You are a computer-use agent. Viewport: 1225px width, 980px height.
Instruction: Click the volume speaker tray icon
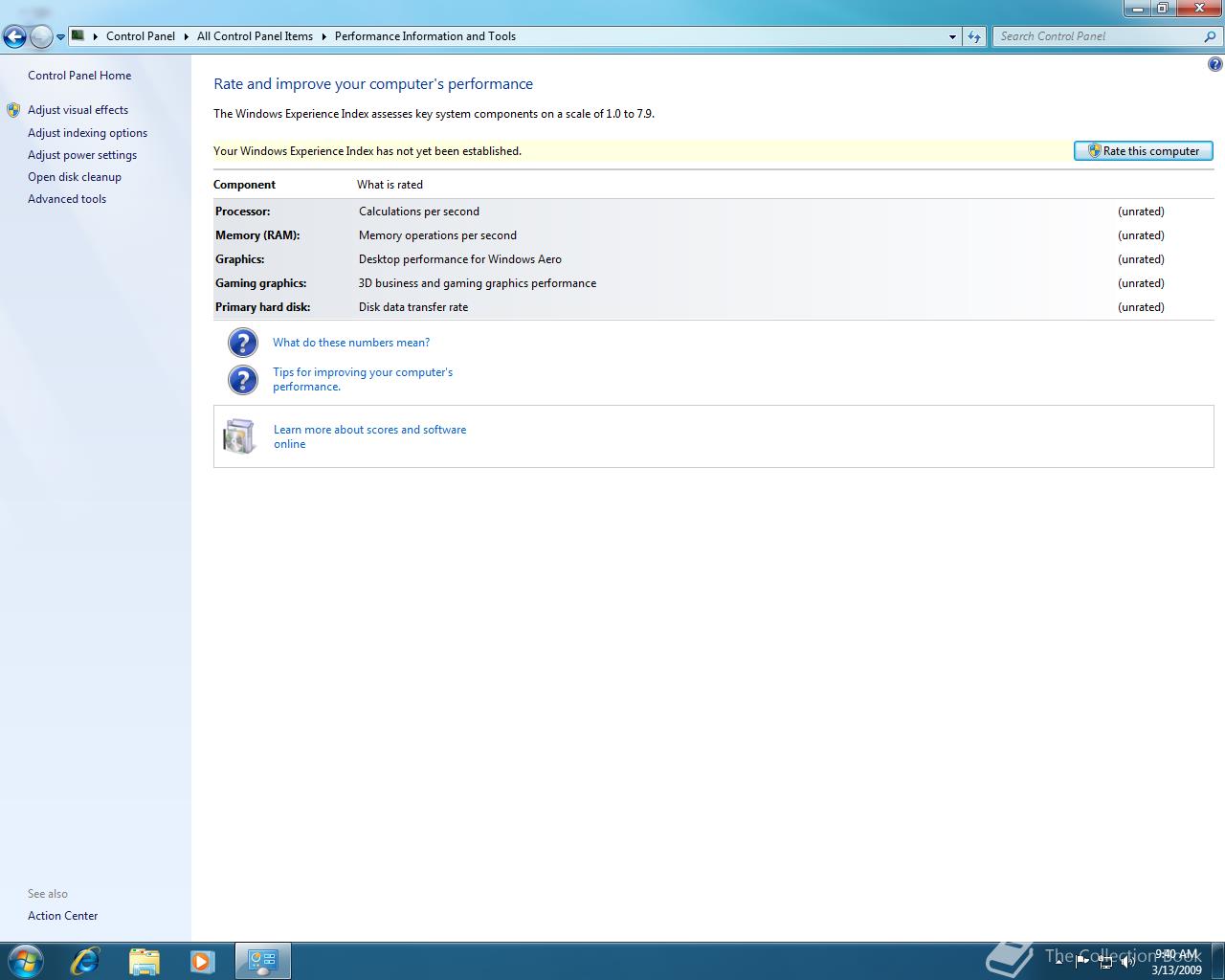tap(1126, 962)
